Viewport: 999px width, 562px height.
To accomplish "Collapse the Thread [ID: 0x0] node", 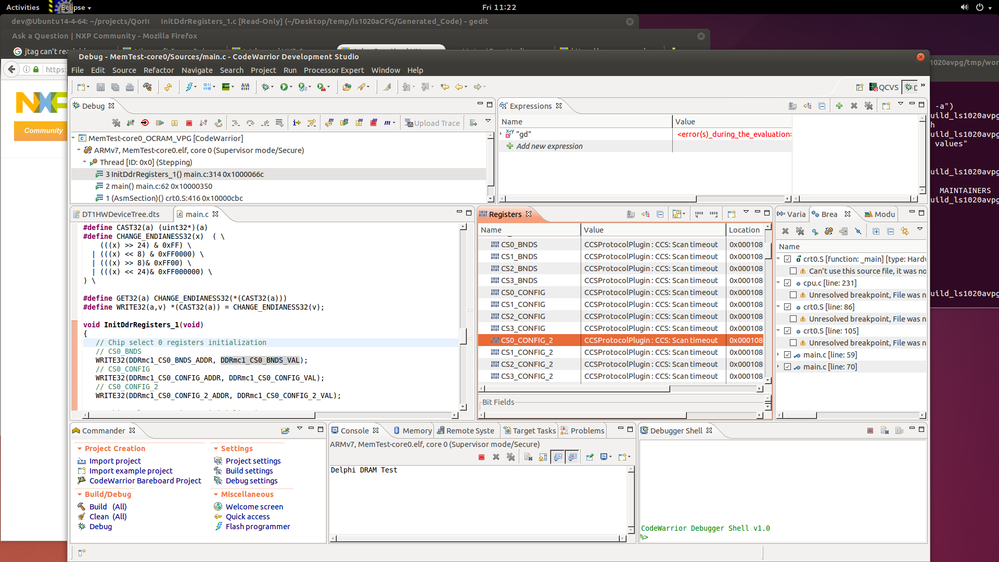I will click(85, 162).
